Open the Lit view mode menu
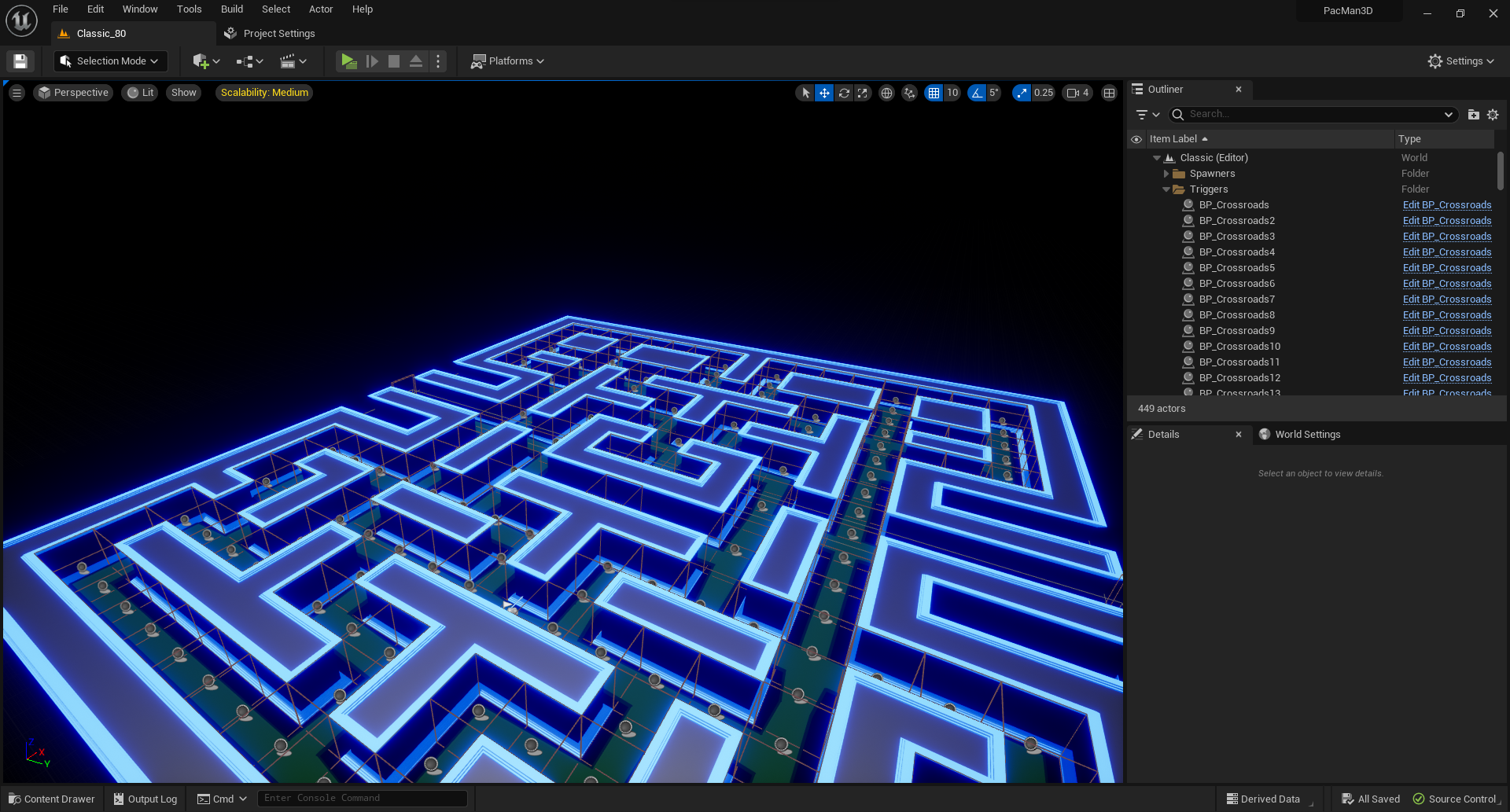This screenshot has width=1510, height=812. [x=140, y=93]
